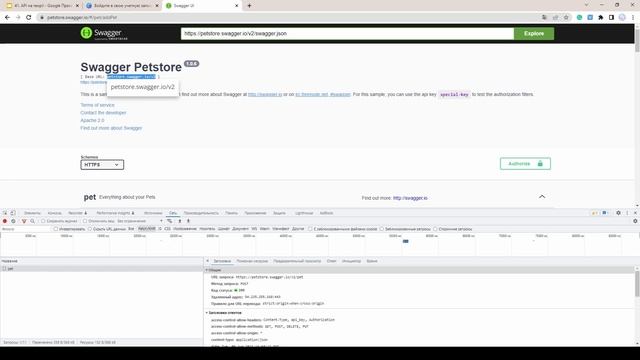Bookmark the page with the star icon
This screenshot has height=360, width=640.
tap(566, 18)
